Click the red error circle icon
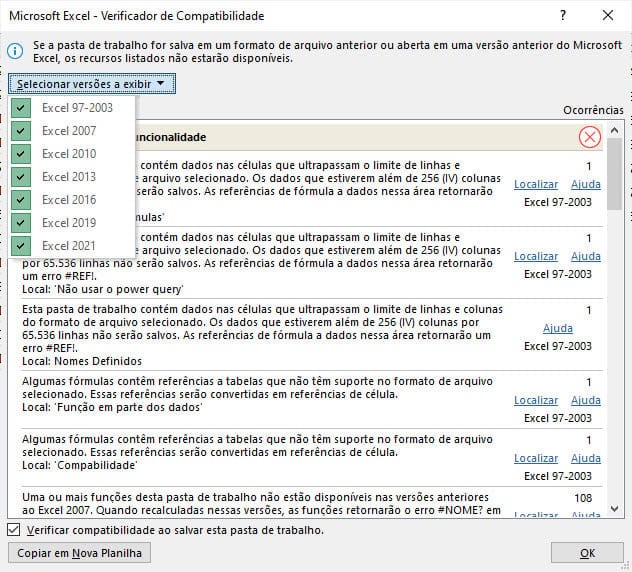632x572 pixels. pyautogui.click(x=590, y=137)
